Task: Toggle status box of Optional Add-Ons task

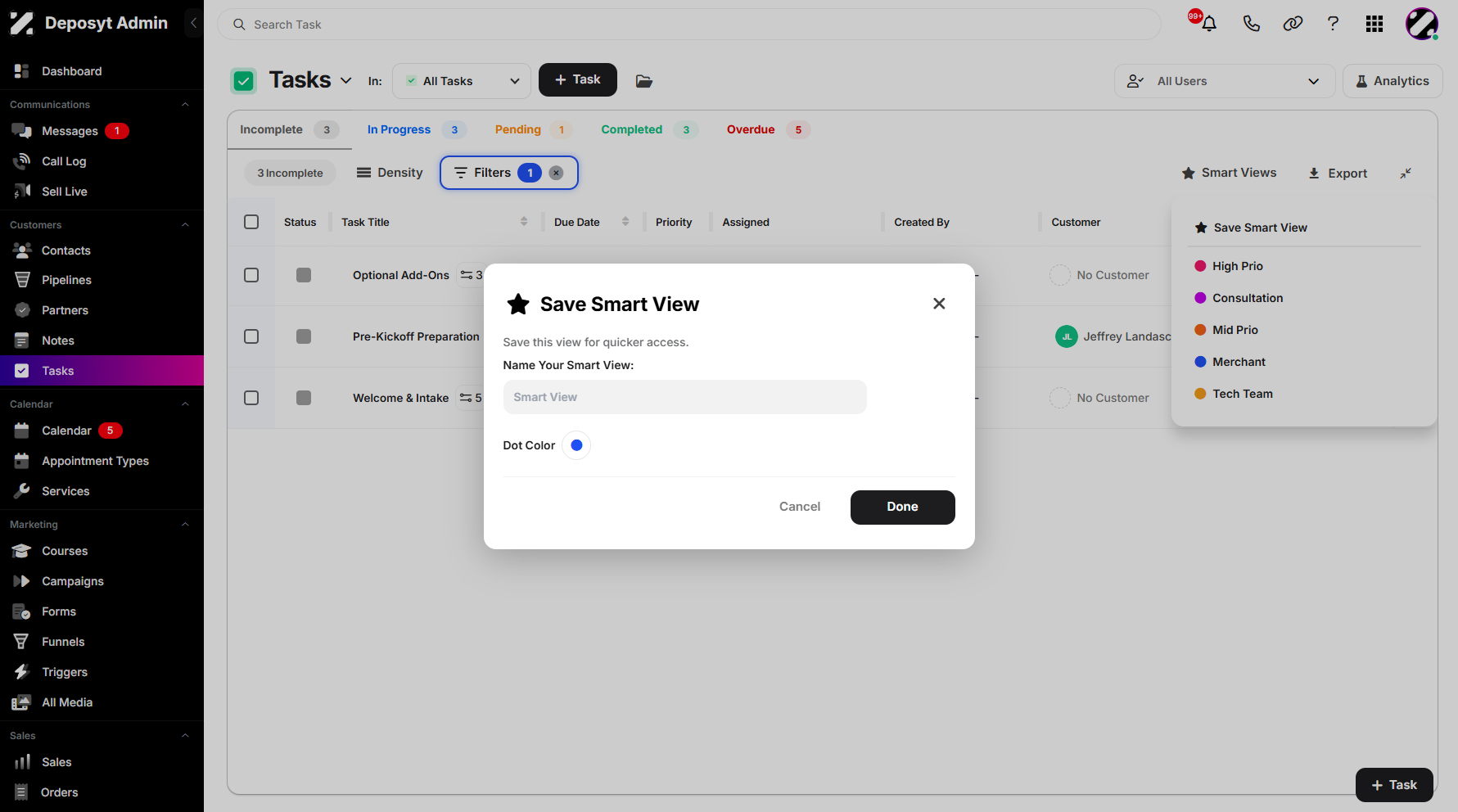Action: click(304, 275)
